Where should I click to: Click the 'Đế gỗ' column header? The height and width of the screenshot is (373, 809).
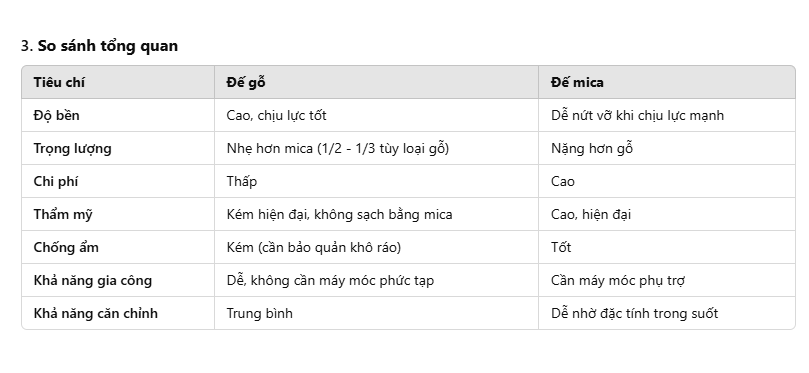click(x=246, y=83)
